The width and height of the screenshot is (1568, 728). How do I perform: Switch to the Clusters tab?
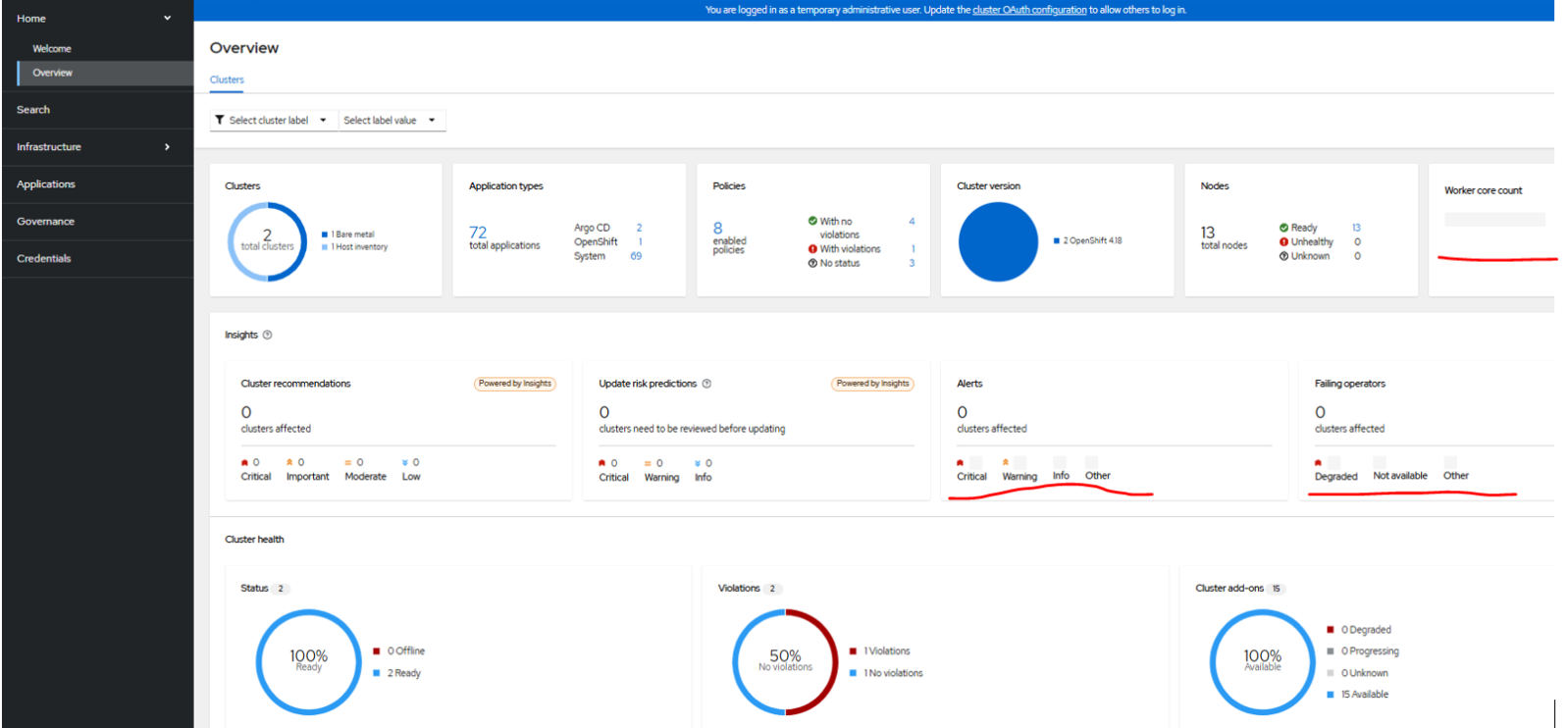pos(227,80)
